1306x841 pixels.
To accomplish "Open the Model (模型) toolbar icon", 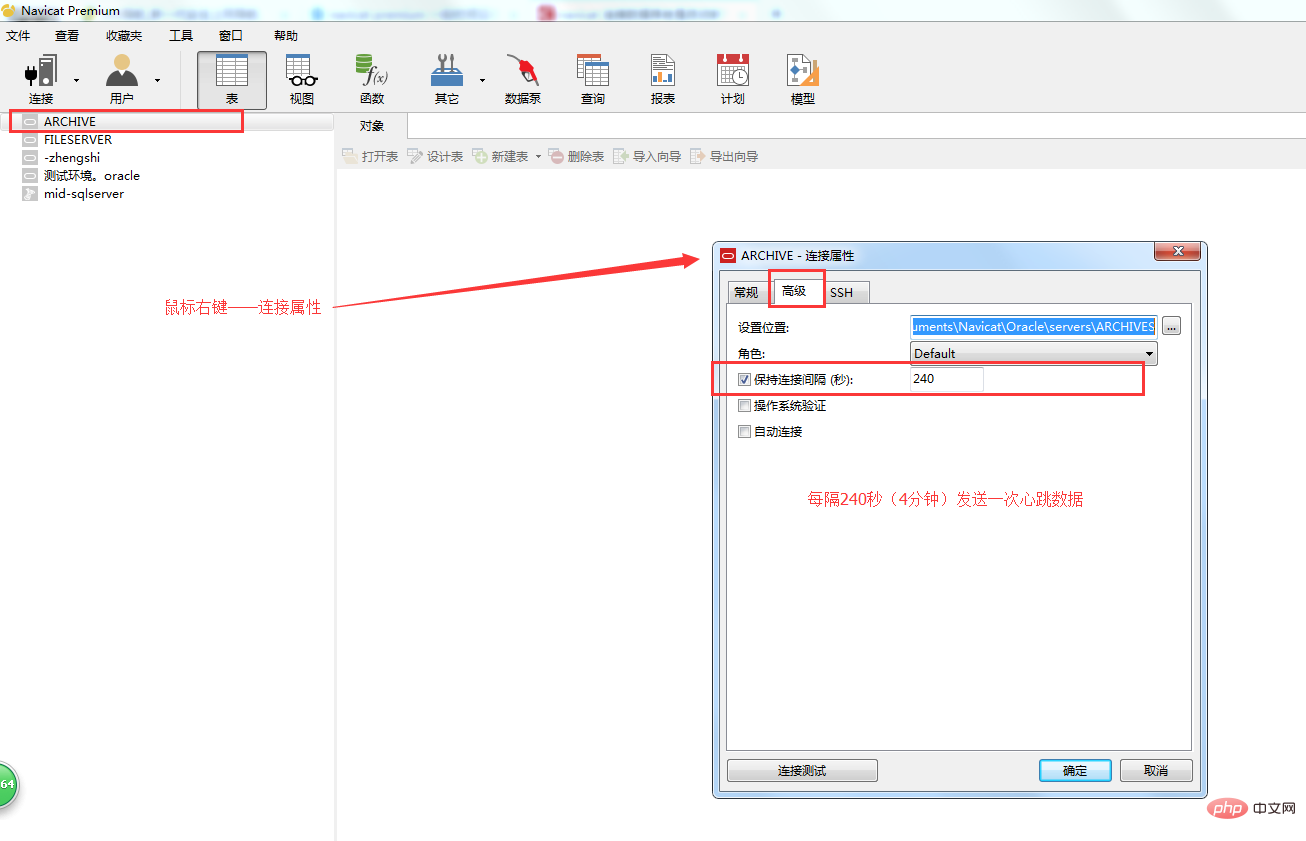I will 803,80.
